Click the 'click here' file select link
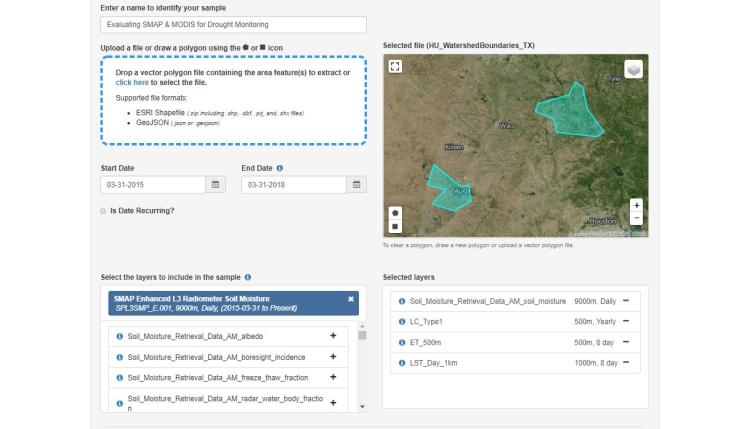 pos(132,82)
